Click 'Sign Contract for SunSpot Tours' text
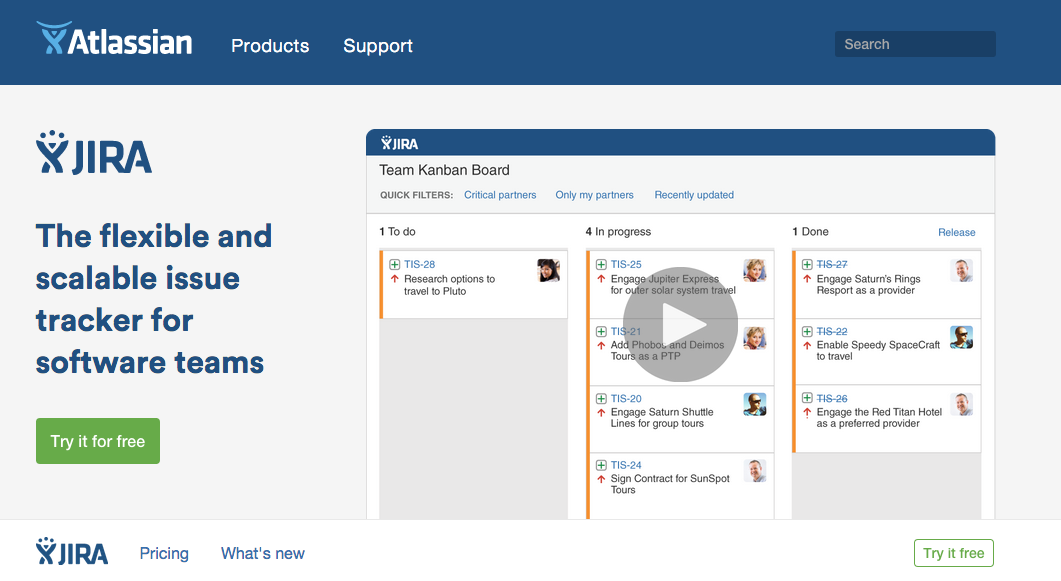 [670, 484]
